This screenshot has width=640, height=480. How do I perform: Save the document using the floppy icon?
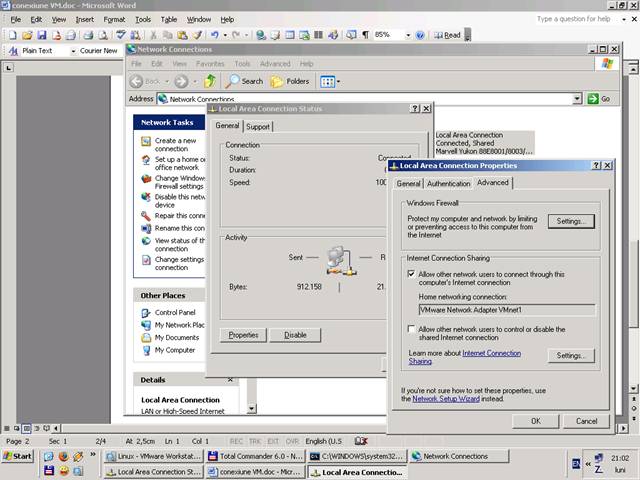pos(42,35)
